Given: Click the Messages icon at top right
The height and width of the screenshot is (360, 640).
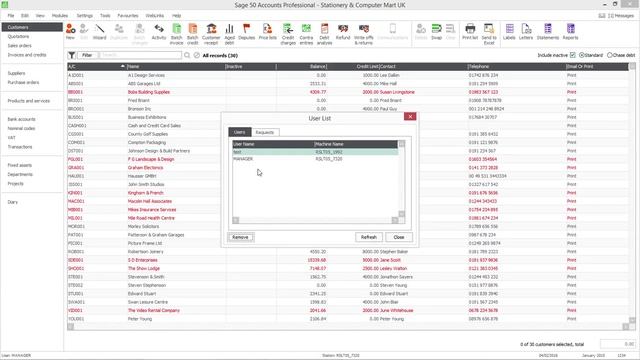Looking at the screenshot, I should coord(616,16).
